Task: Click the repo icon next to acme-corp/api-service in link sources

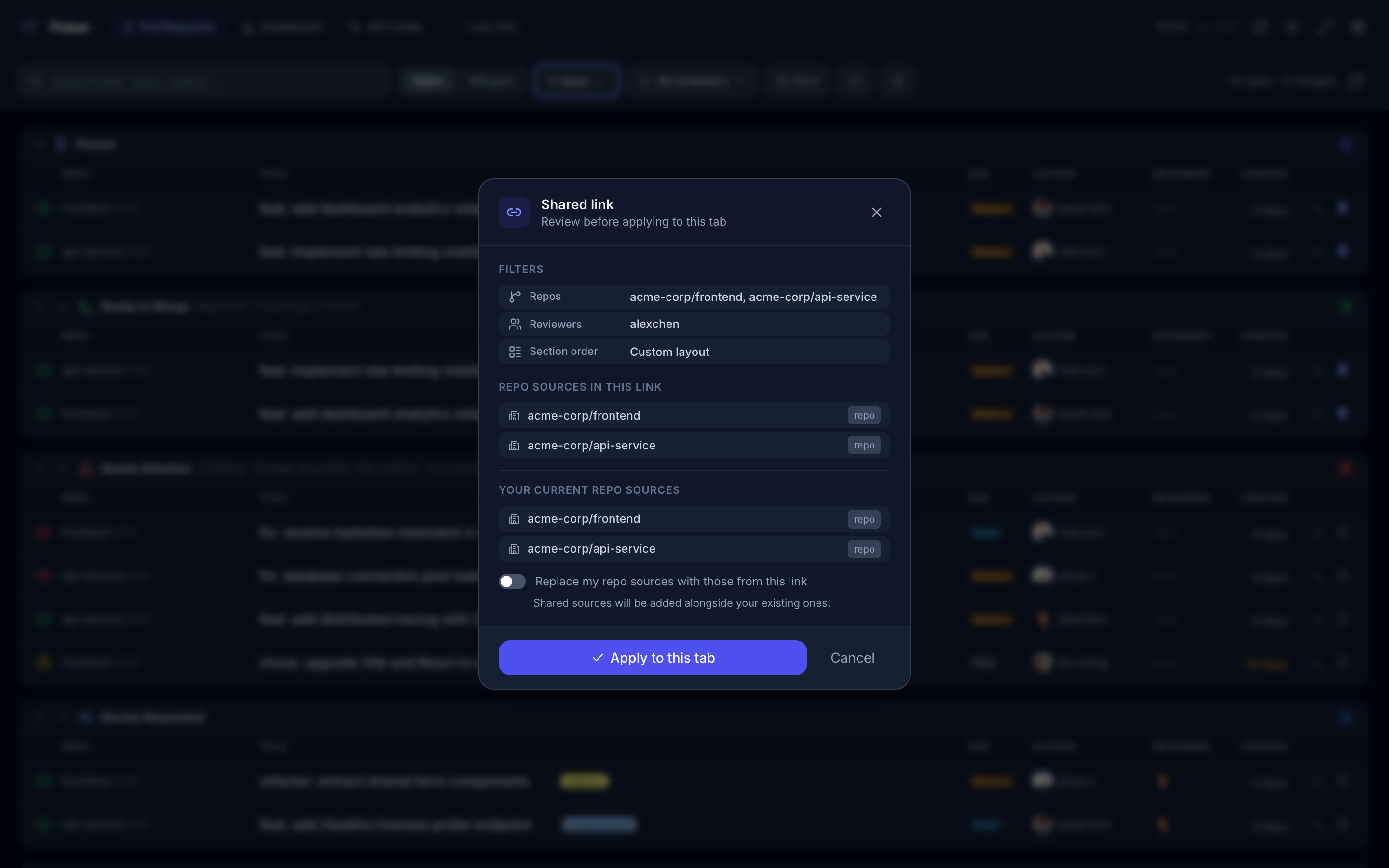Action: [514, 445]
